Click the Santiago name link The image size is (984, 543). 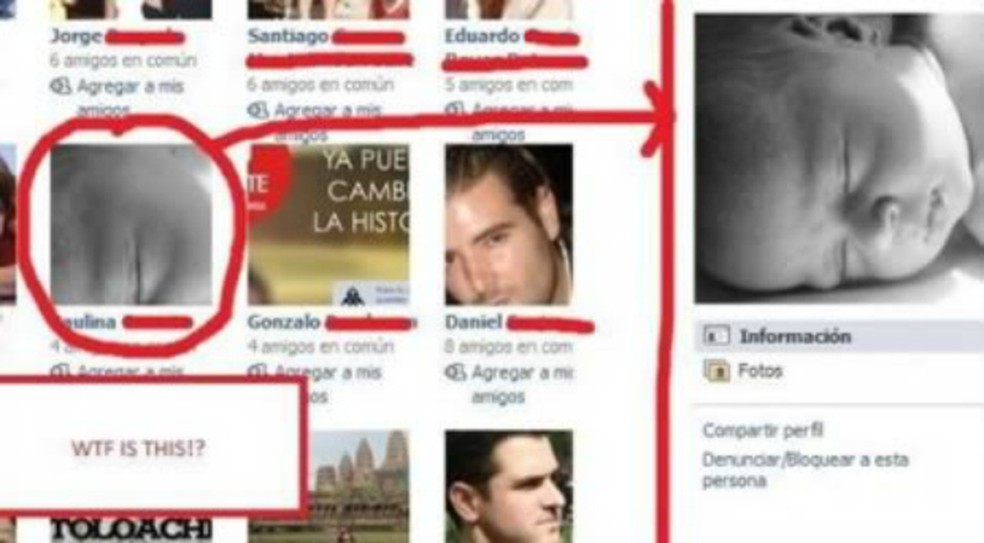coord(288,36)
